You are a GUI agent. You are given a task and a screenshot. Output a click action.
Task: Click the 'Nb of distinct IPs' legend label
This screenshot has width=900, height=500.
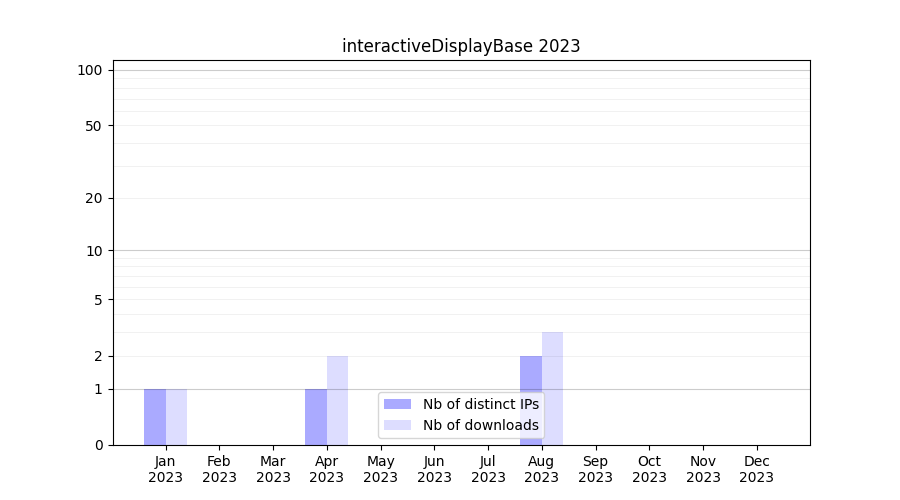pyautogui.click(x=480, y=404)
